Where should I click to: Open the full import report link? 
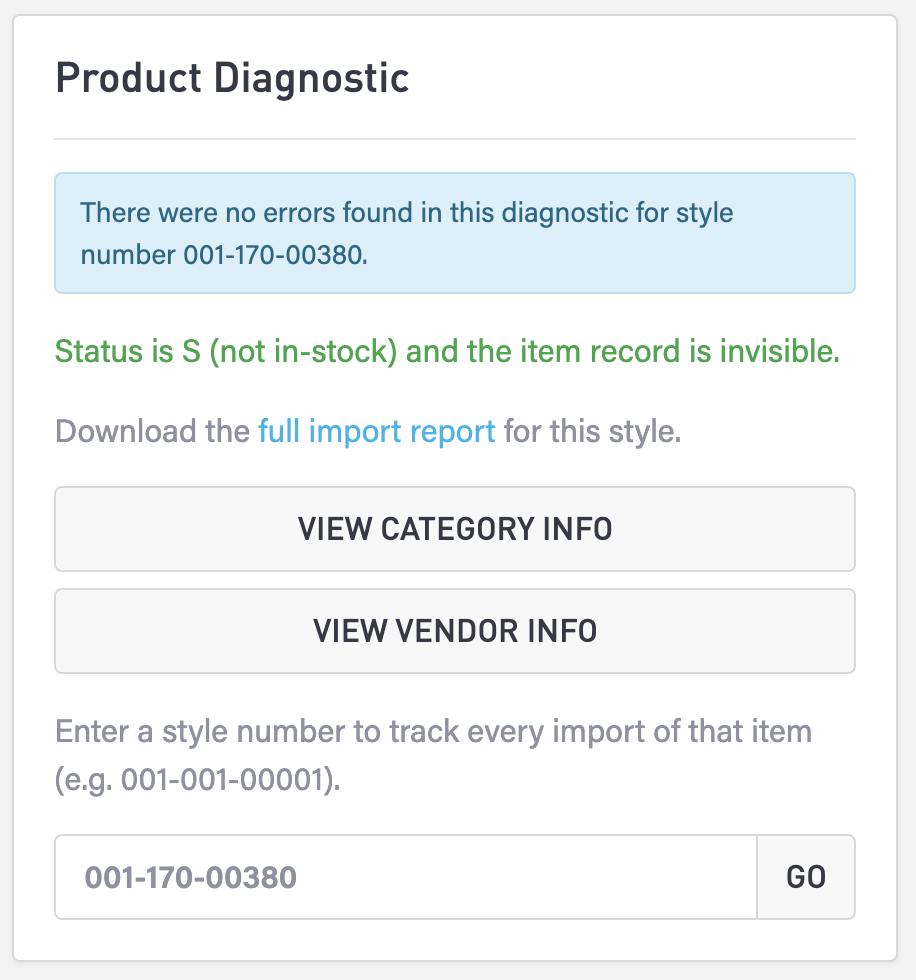click(x=376, y=432)
